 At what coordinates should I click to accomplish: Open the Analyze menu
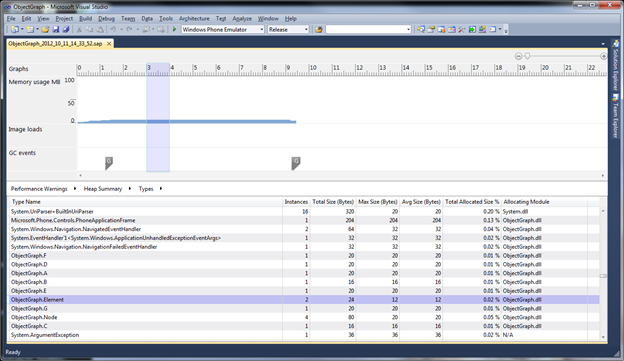(242, 19)
